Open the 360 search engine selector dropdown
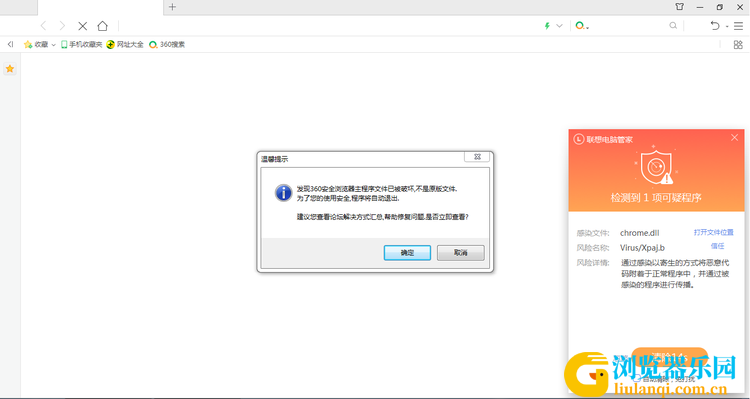This screenshot has width=750, height=399. (582, 26)
